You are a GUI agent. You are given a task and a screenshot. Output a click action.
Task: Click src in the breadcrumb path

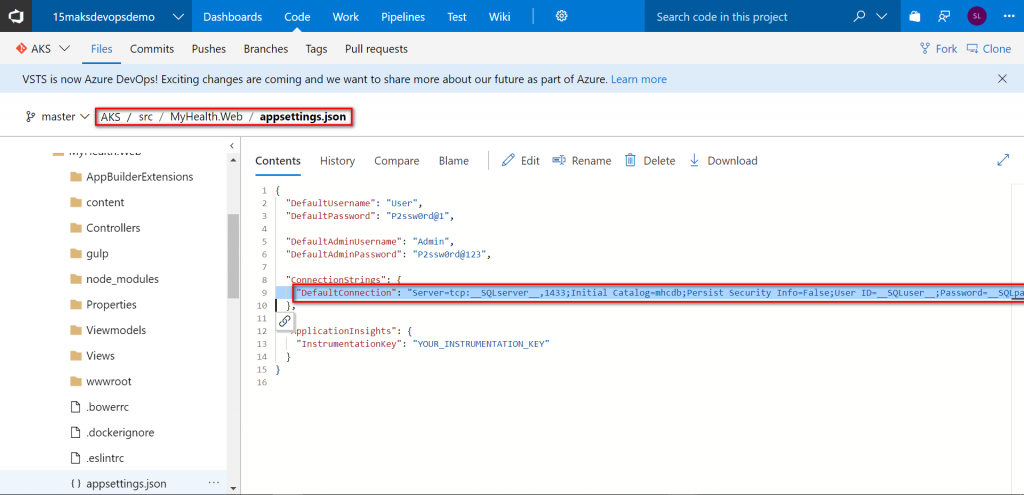pos(145,117)
